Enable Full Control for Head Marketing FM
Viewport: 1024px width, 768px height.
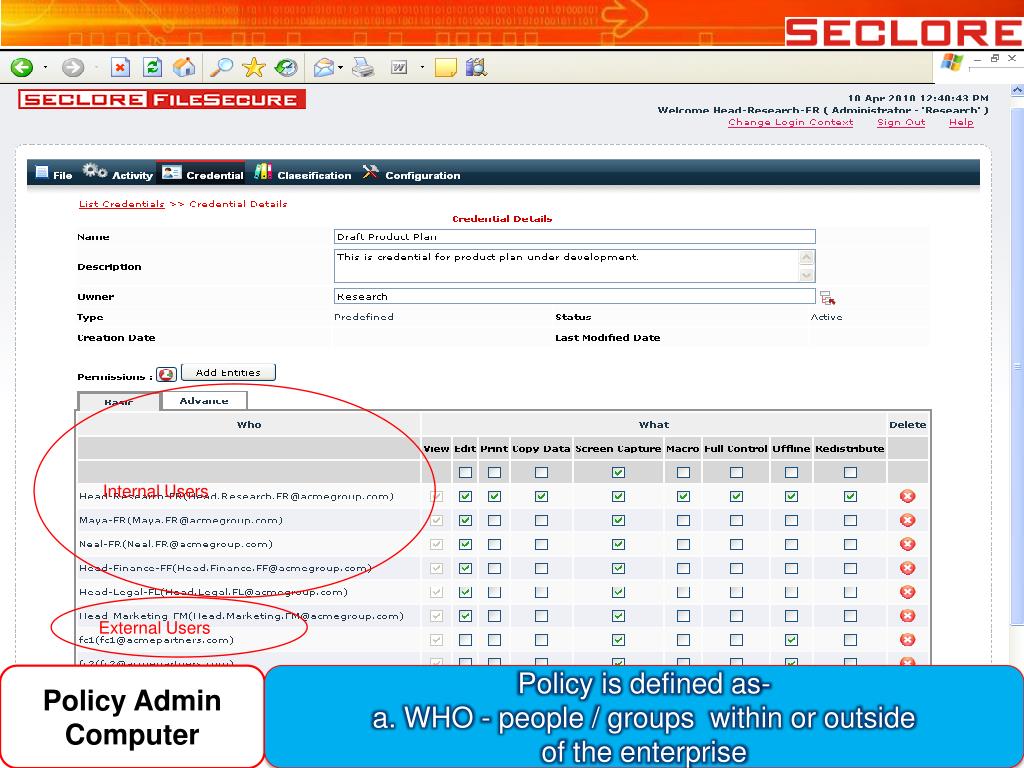[x=736, y=616]
